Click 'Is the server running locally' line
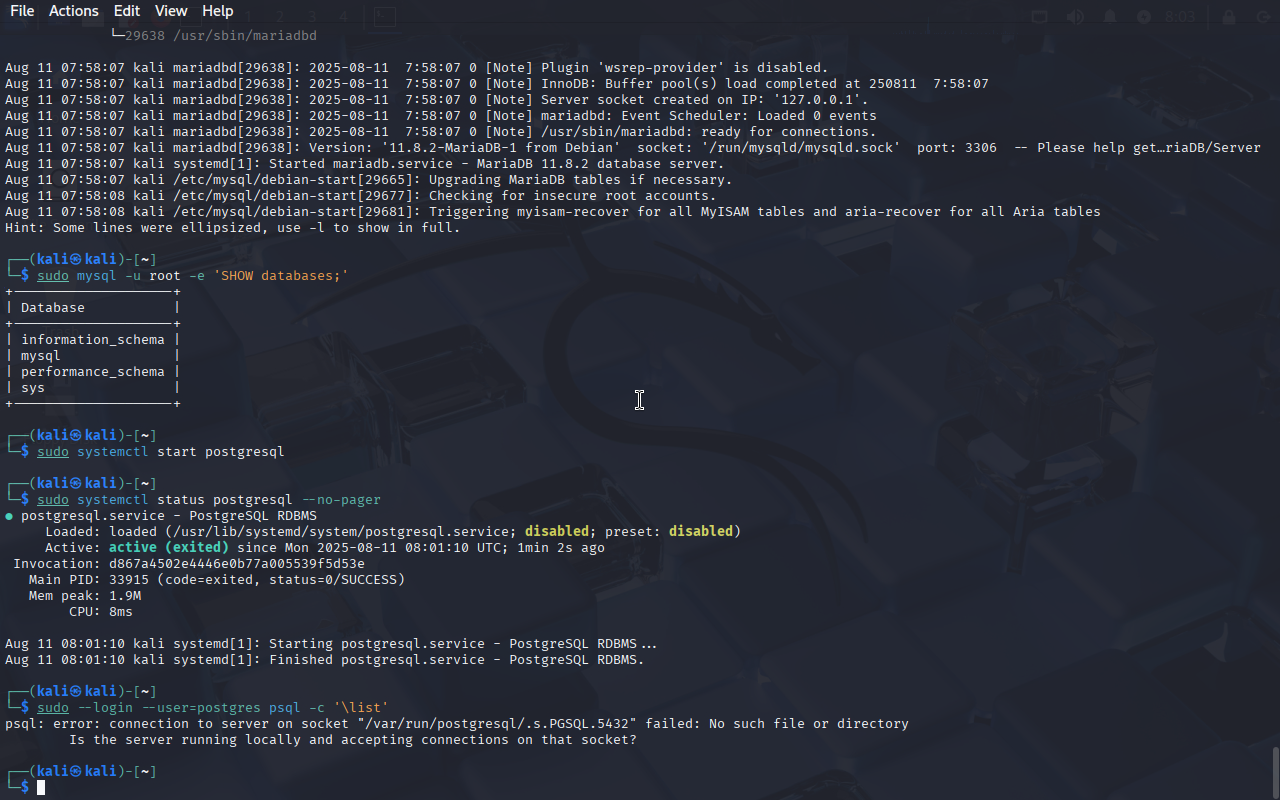Screen dimensions: 1280x800 (353, 740)
